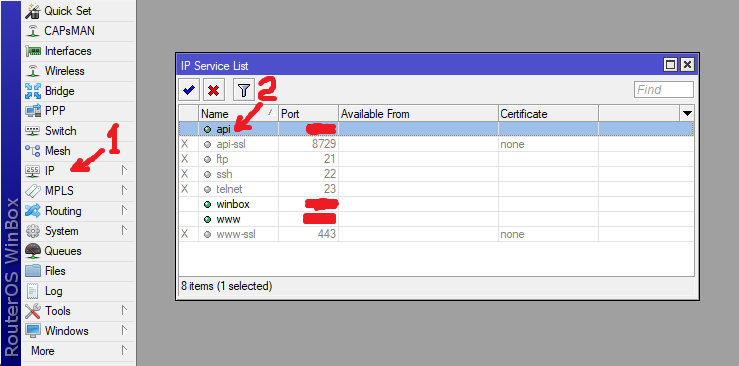Expand the Routing submenu
Image resolution: width=739 pixels, height=366 pixels.
click(x=124, y=211)
